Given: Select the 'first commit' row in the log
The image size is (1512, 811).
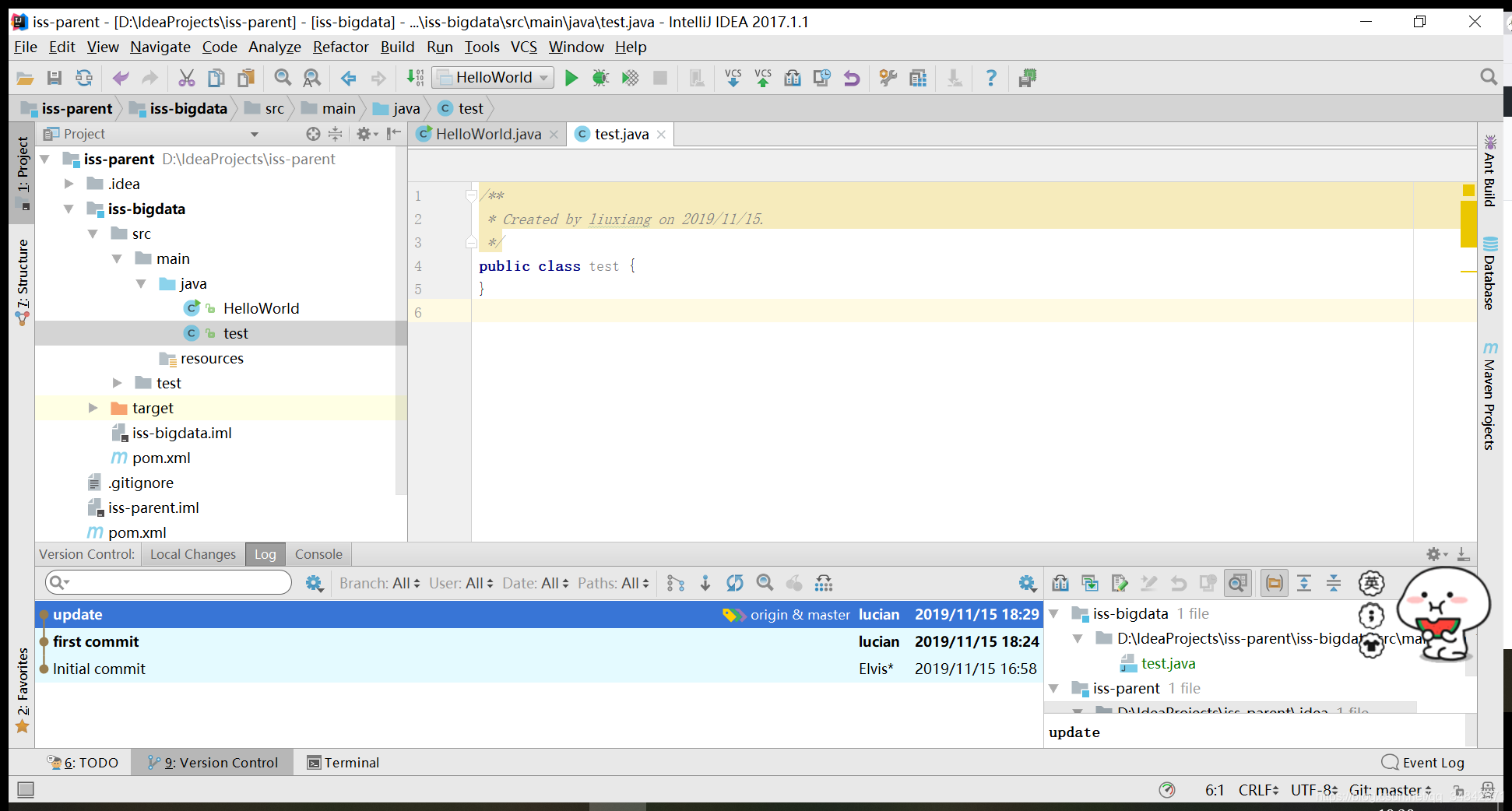Looking at the screenshot, I should [x=539, y=641].
